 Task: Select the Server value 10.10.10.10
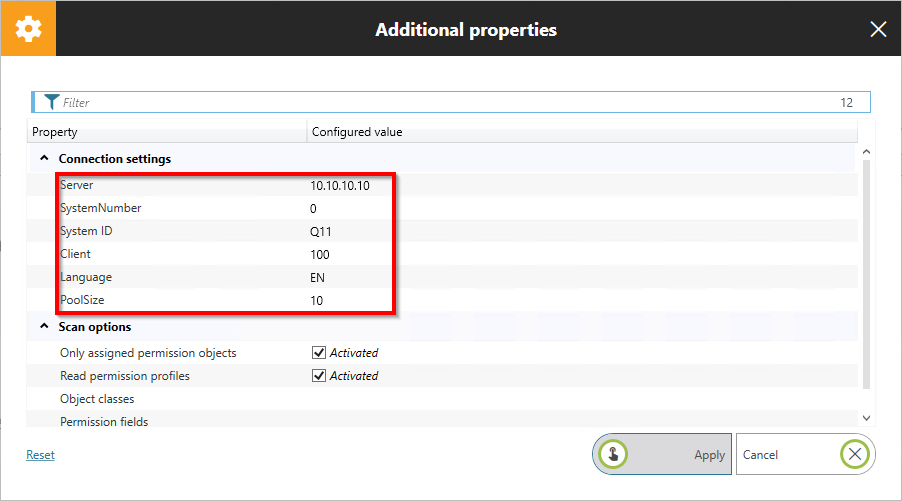340,186
